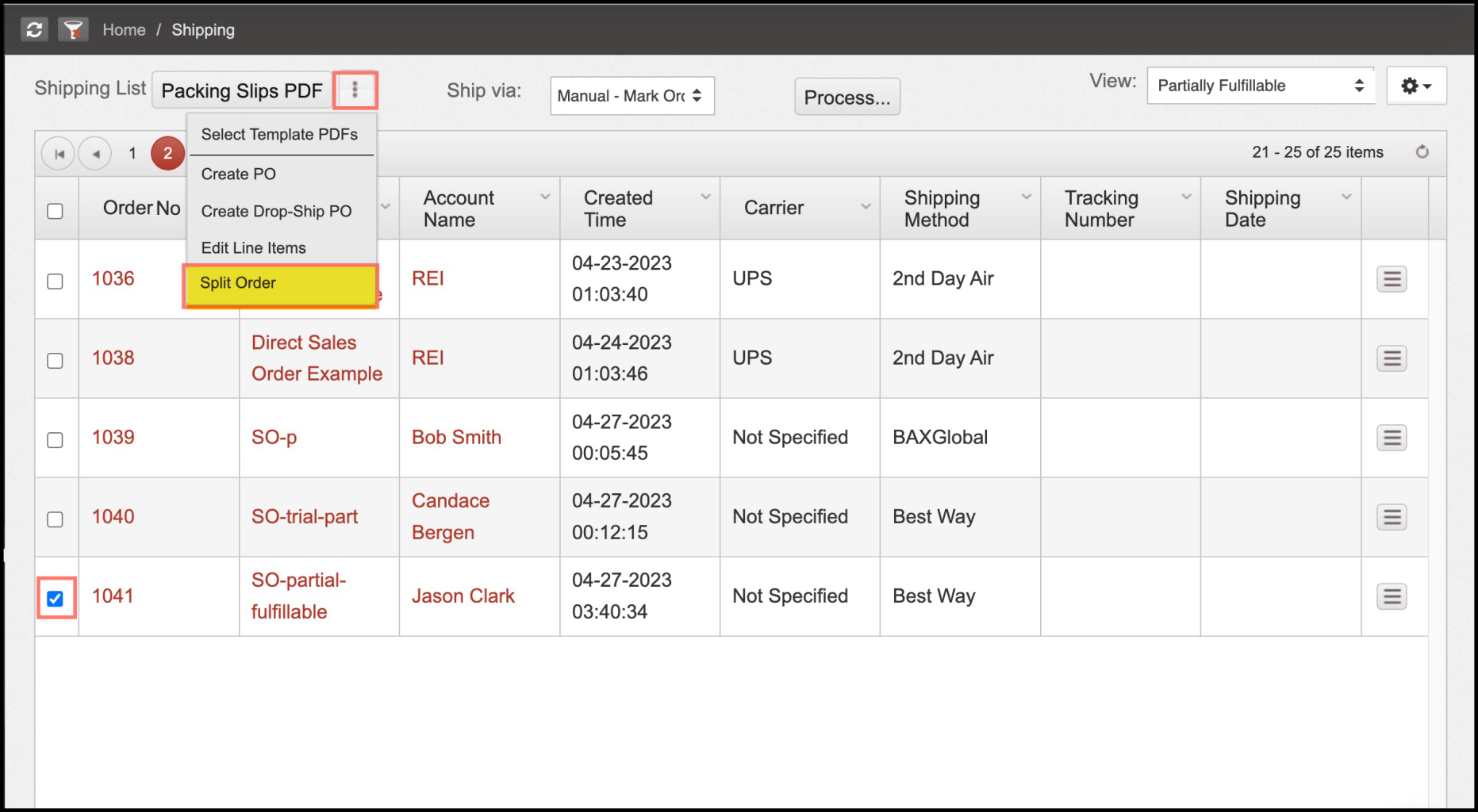
Task: Click the Process... button
Action: (847, 97)
